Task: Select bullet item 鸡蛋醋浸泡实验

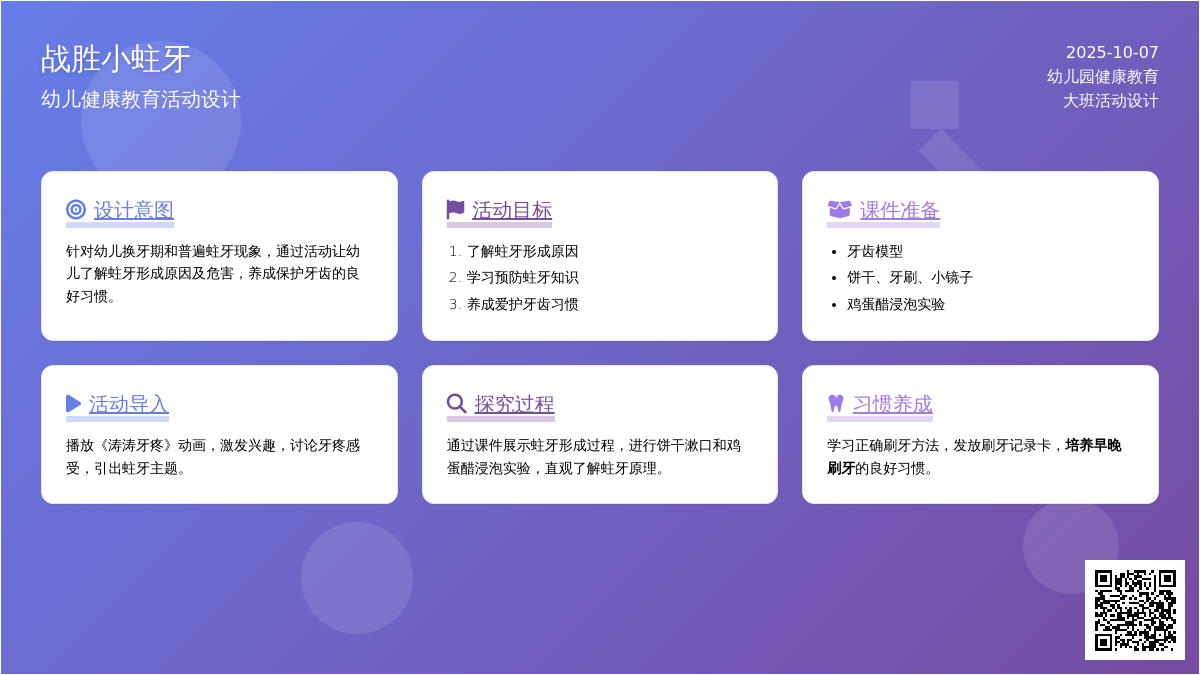Action: click(x=896, y=305)
